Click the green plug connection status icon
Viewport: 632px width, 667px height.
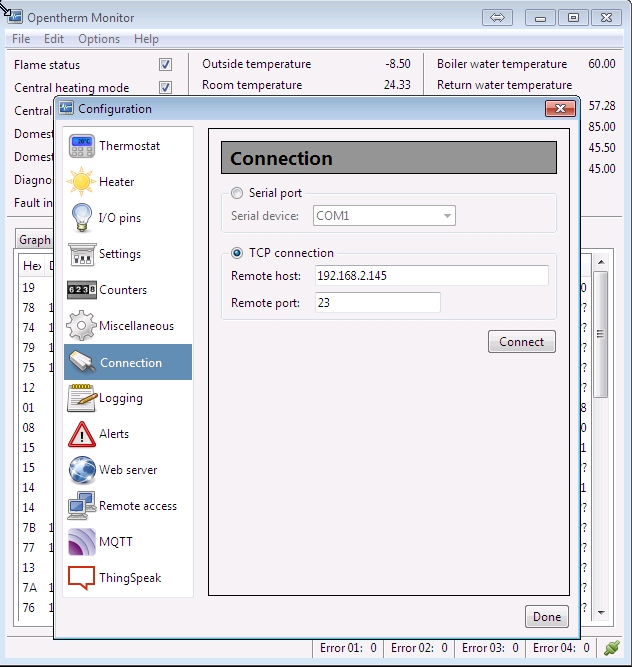[612, 648]
